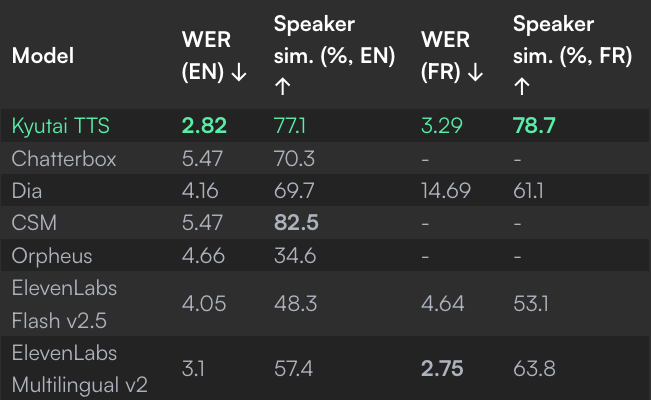Screen dimensions: 651x400
Task: Select the ElevenLabs Flash v2.5 label
Action: pos(64,304)
